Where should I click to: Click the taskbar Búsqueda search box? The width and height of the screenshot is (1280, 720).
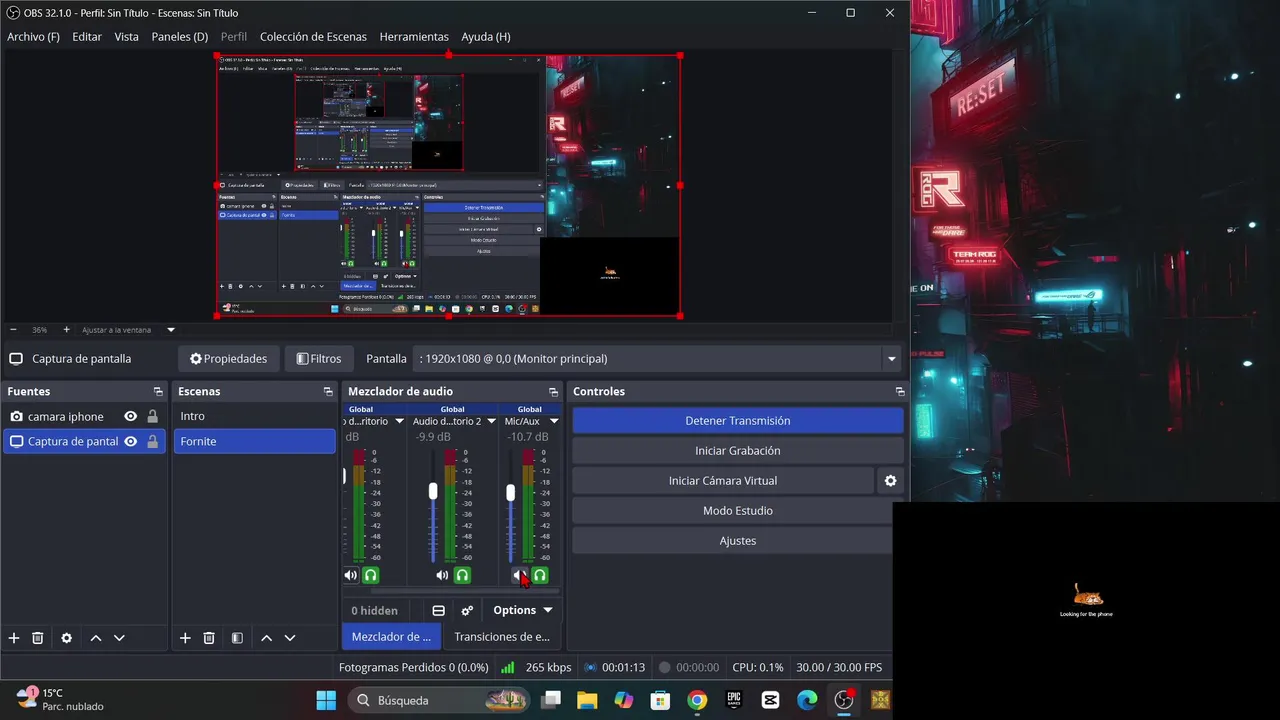440,700
